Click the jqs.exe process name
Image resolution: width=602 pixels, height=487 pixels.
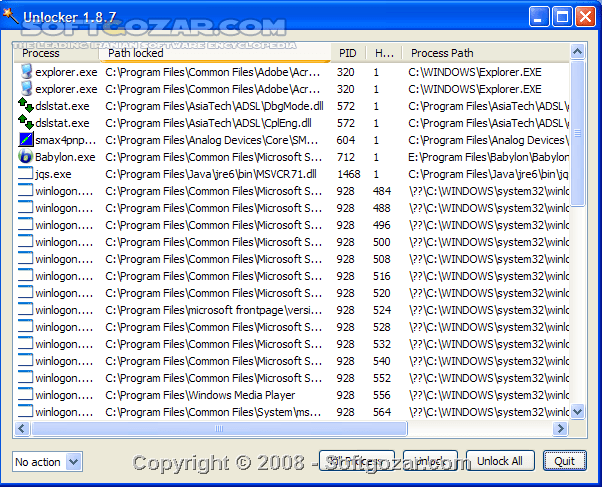pos(53,174)
